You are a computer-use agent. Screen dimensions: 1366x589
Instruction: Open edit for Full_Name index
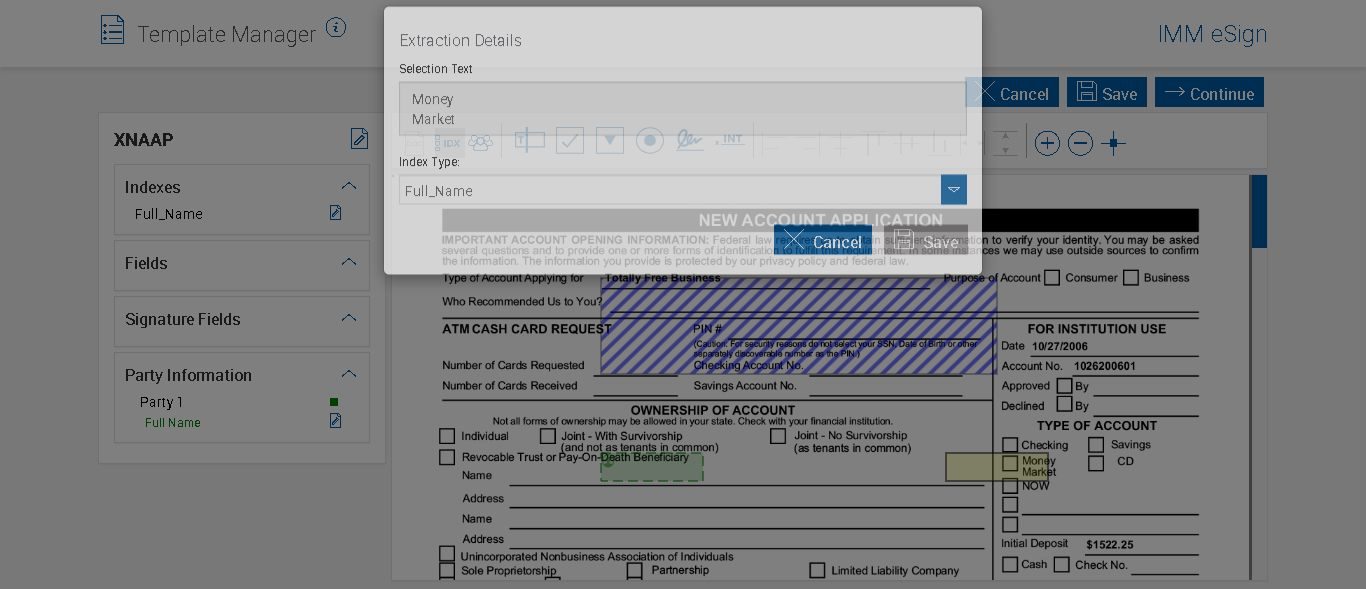pyautogui.click(x=336, y=213)
